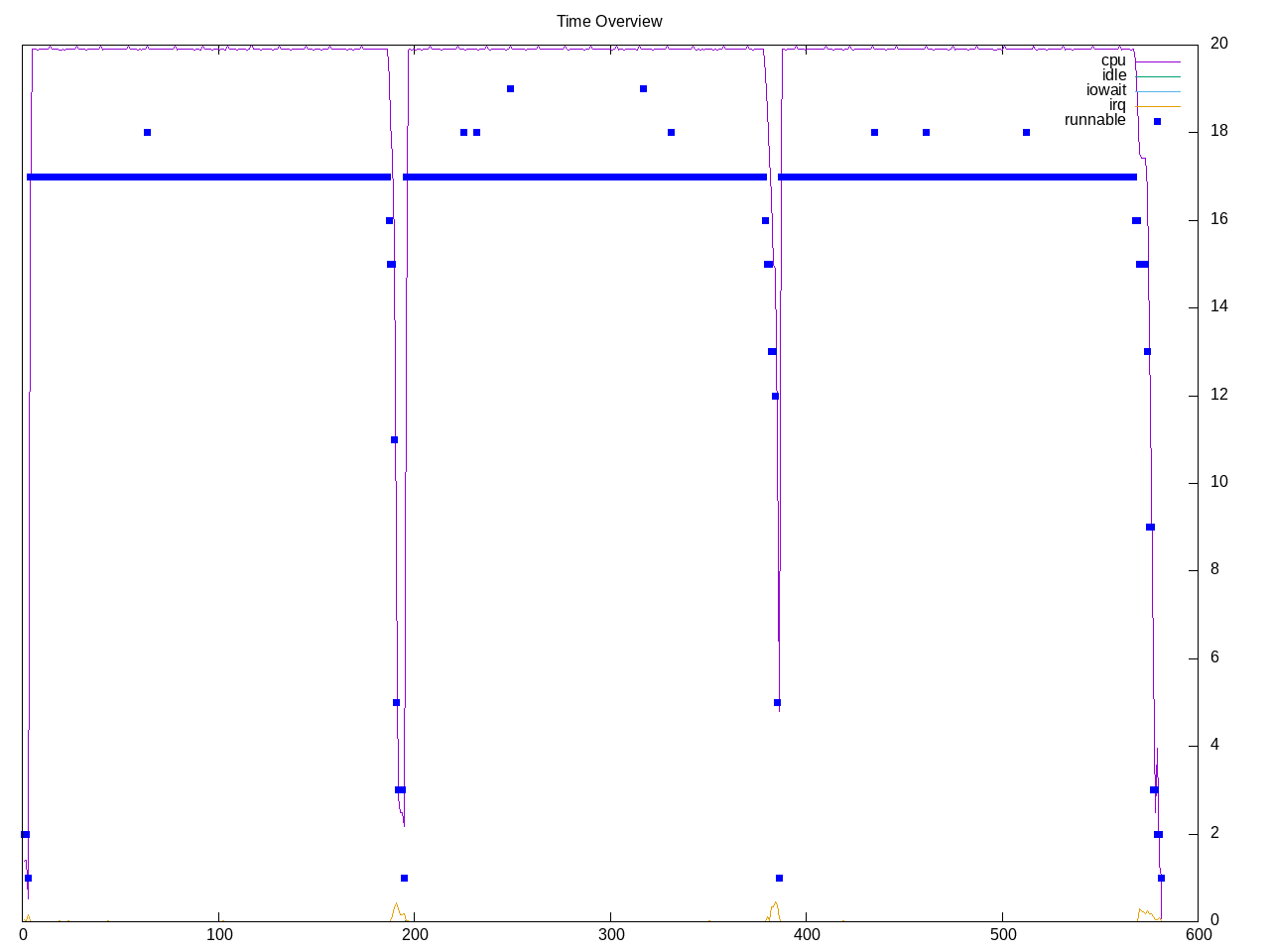Select the cpu legend label
Viewport: 1270px width, 952px height.
click(x=1113, y=60)
